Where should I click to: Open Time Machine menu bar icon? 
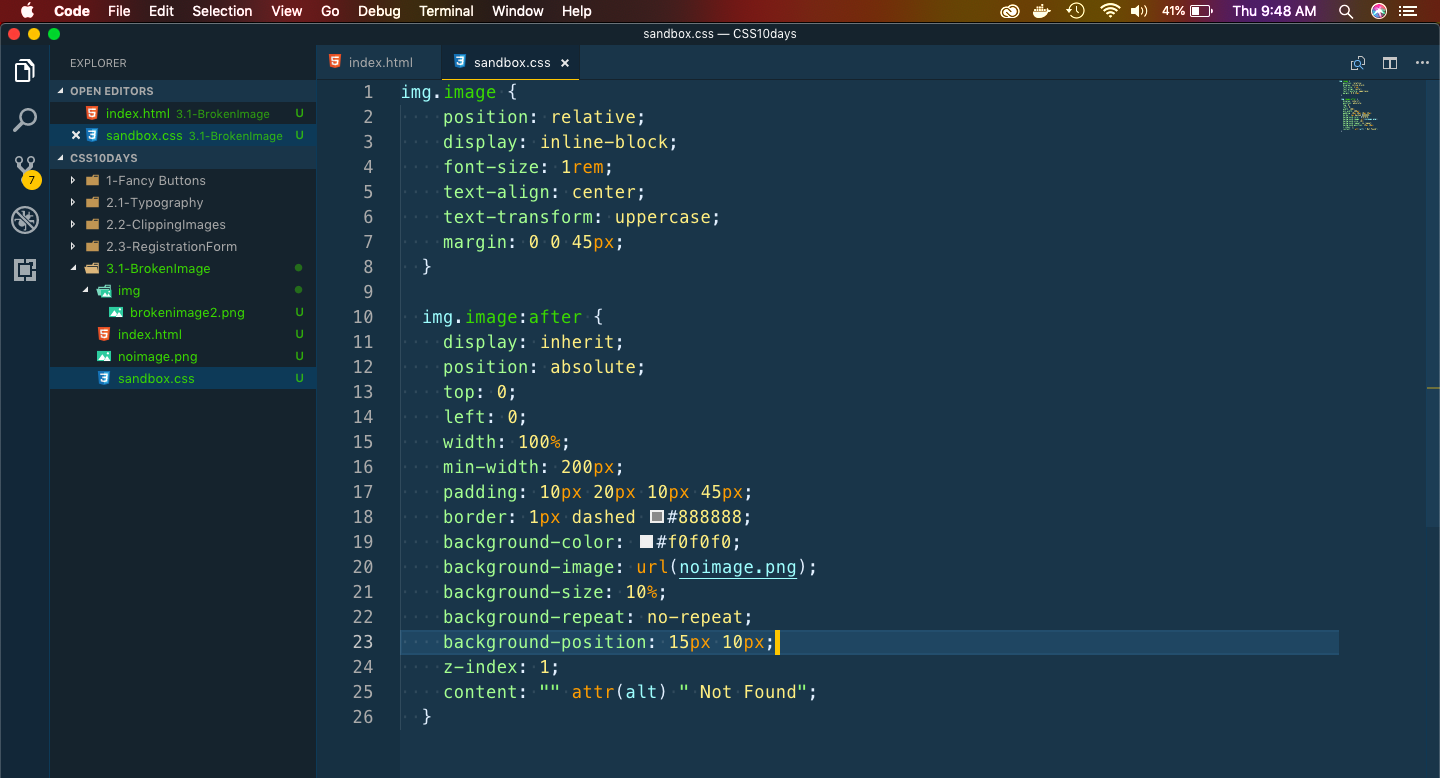pos(1075,11)
